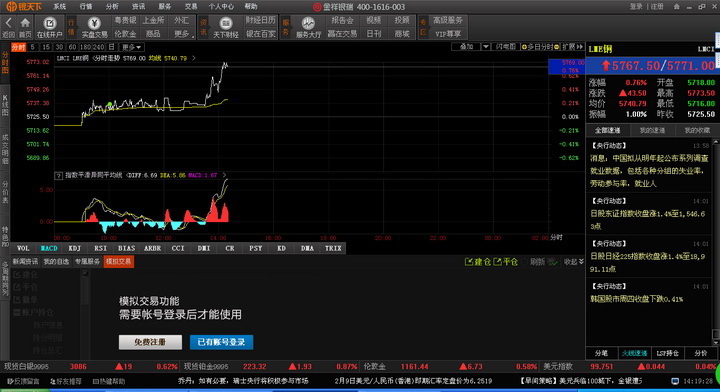720x392 pixels.
Task: Click the 登录 link in title bar
Action: click(x=636, y=6)
